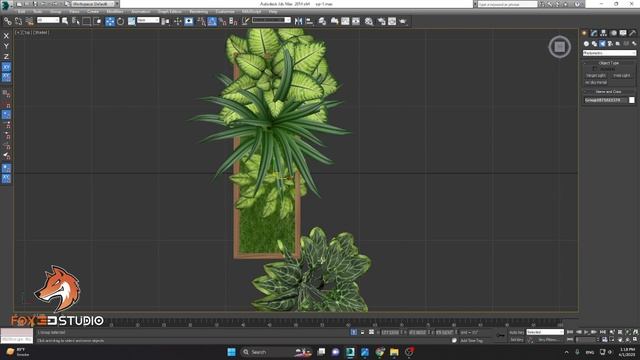Open the Edit menu
Viewport: 640px width, 360px height.
pos(22,11)
